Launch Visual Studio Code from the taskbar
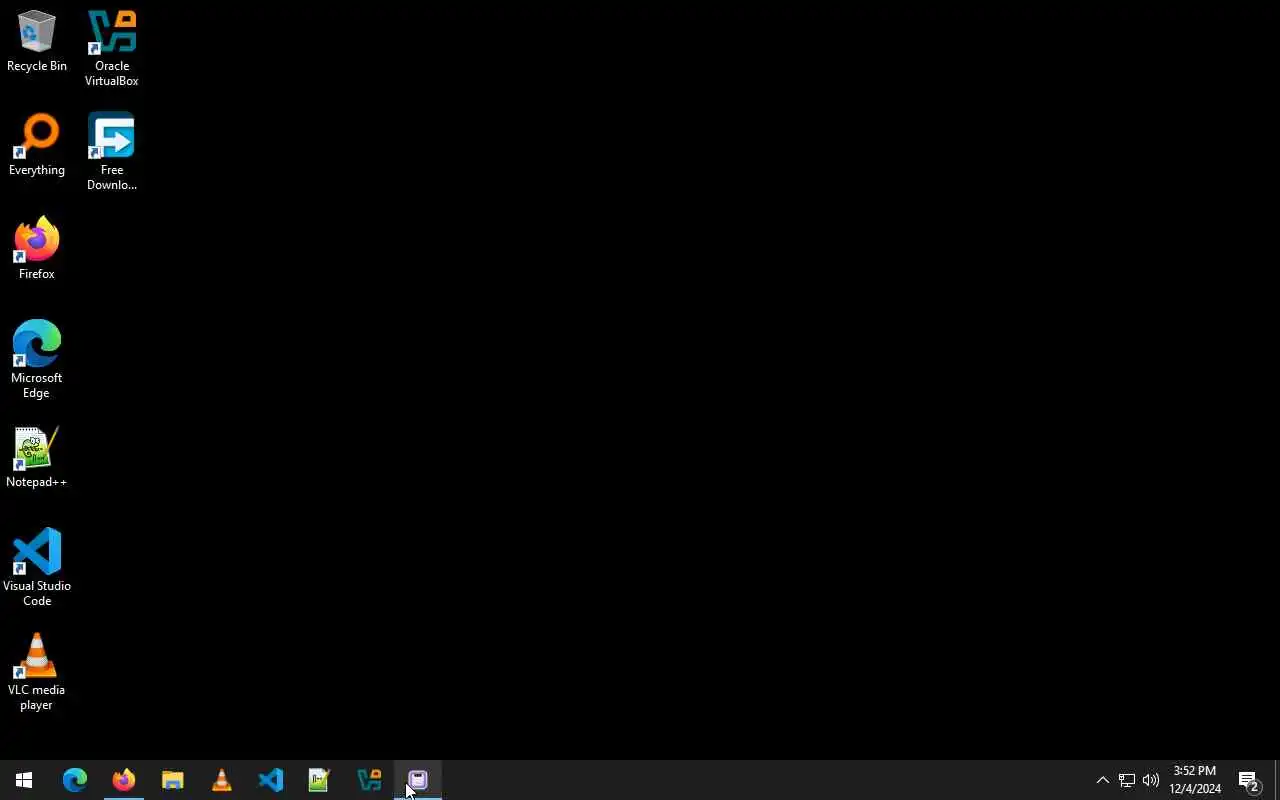Viewport: 1280px width, 800px height. pos(271,780)
